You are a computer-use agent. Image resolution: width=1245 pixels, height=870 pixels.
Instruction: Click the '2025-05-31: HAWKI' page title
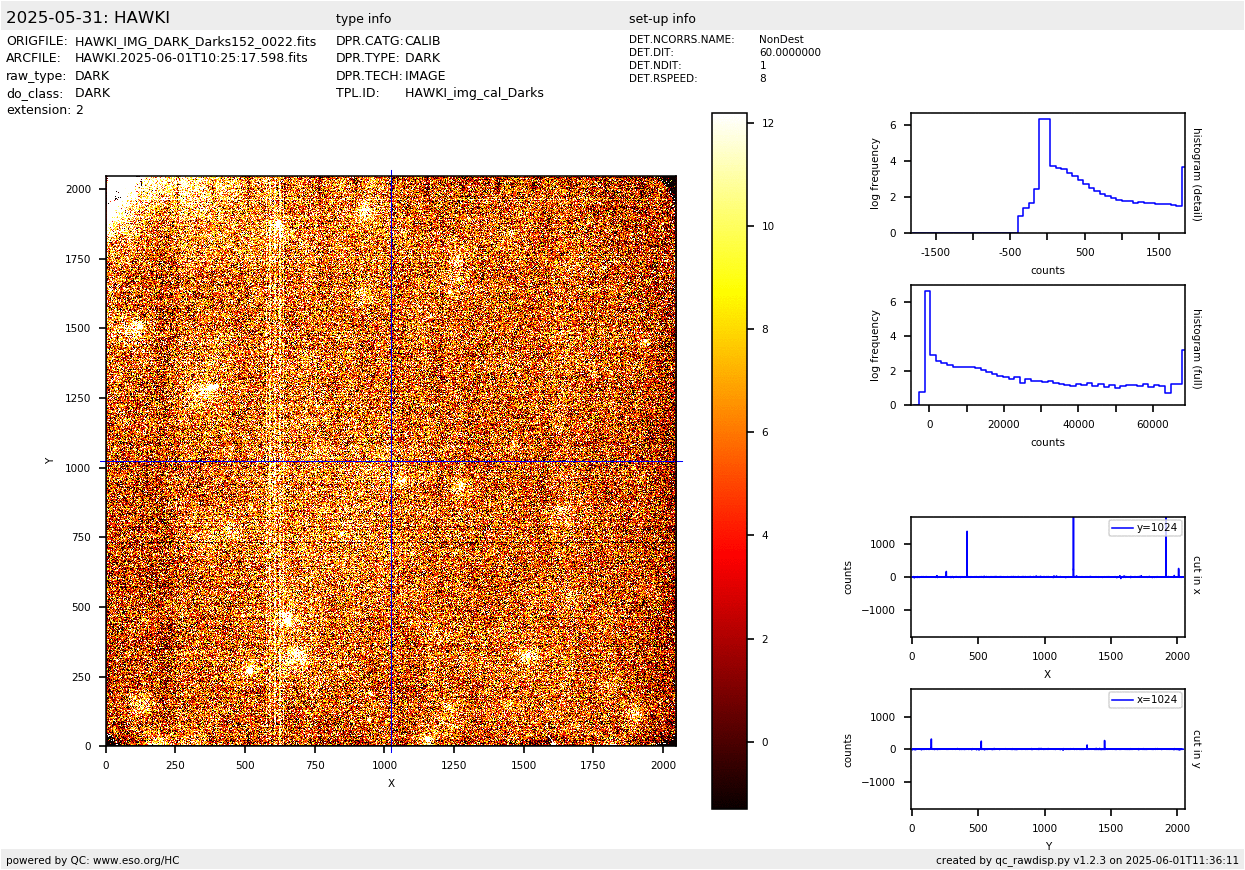pyautogui.click(x=88, y=18)
